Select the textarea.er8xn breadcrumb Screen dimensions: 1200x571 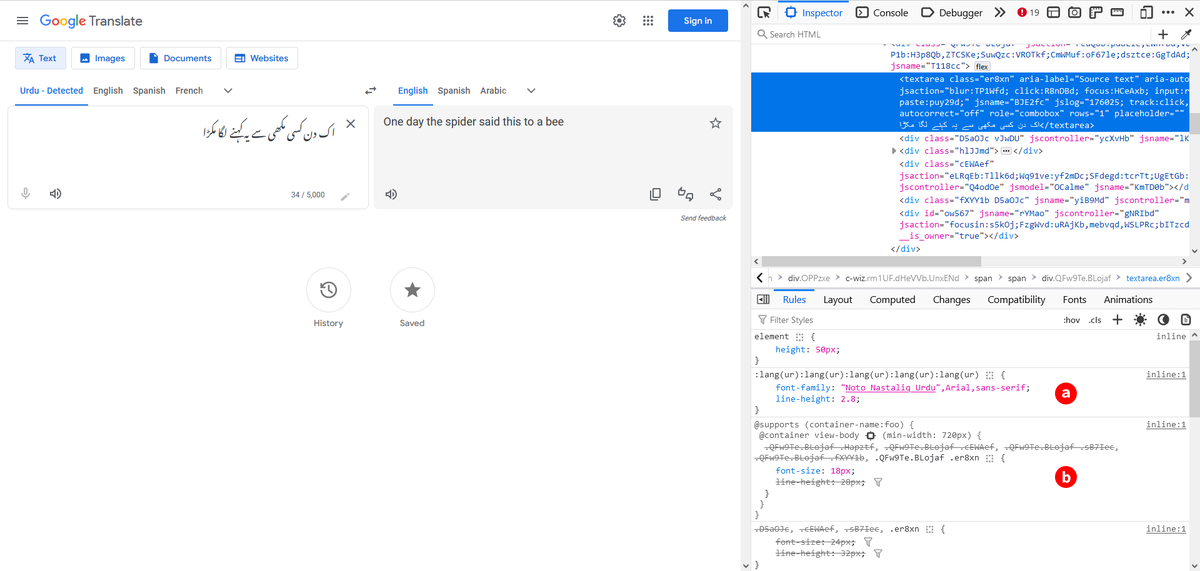click(x=1152, y=278)
